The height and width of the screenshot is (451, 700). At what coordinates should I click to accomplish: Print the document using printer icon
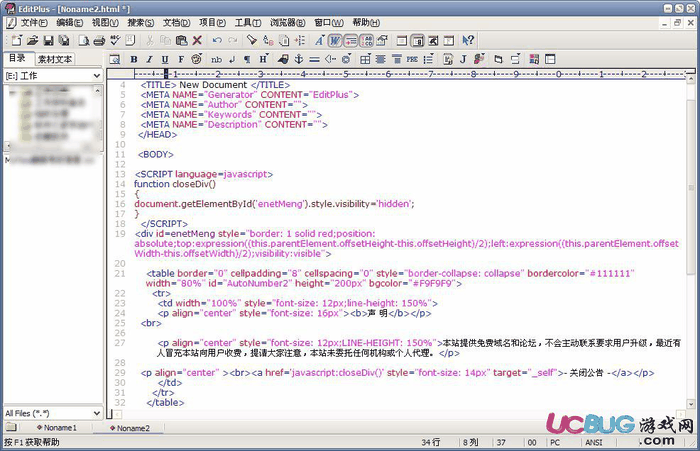click(x=99, y=41)
